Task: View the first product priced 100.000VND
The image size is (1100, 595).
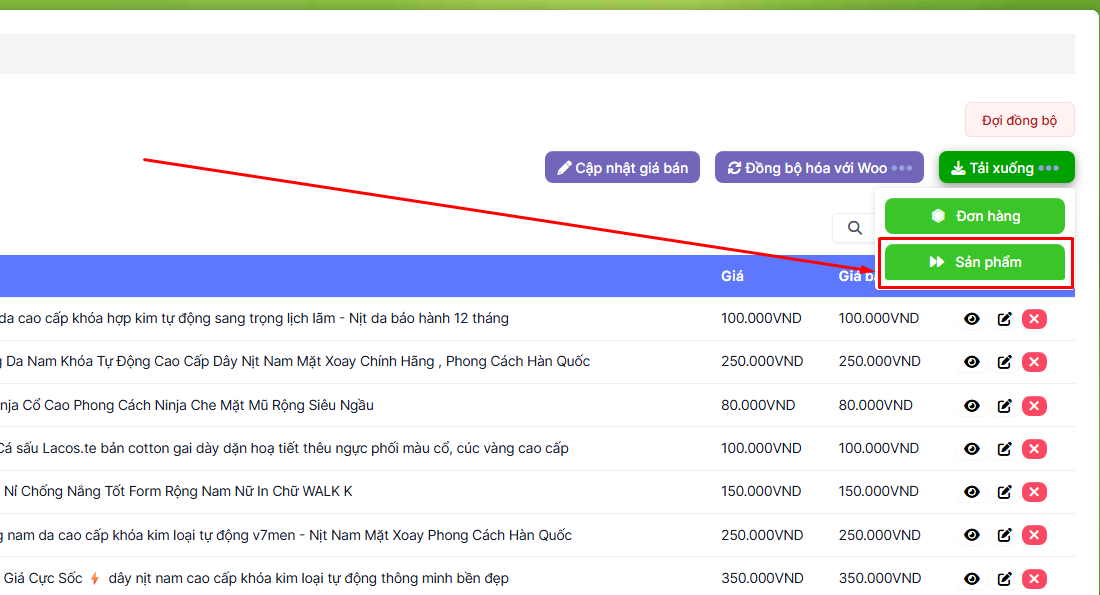Action: point(971,319)
